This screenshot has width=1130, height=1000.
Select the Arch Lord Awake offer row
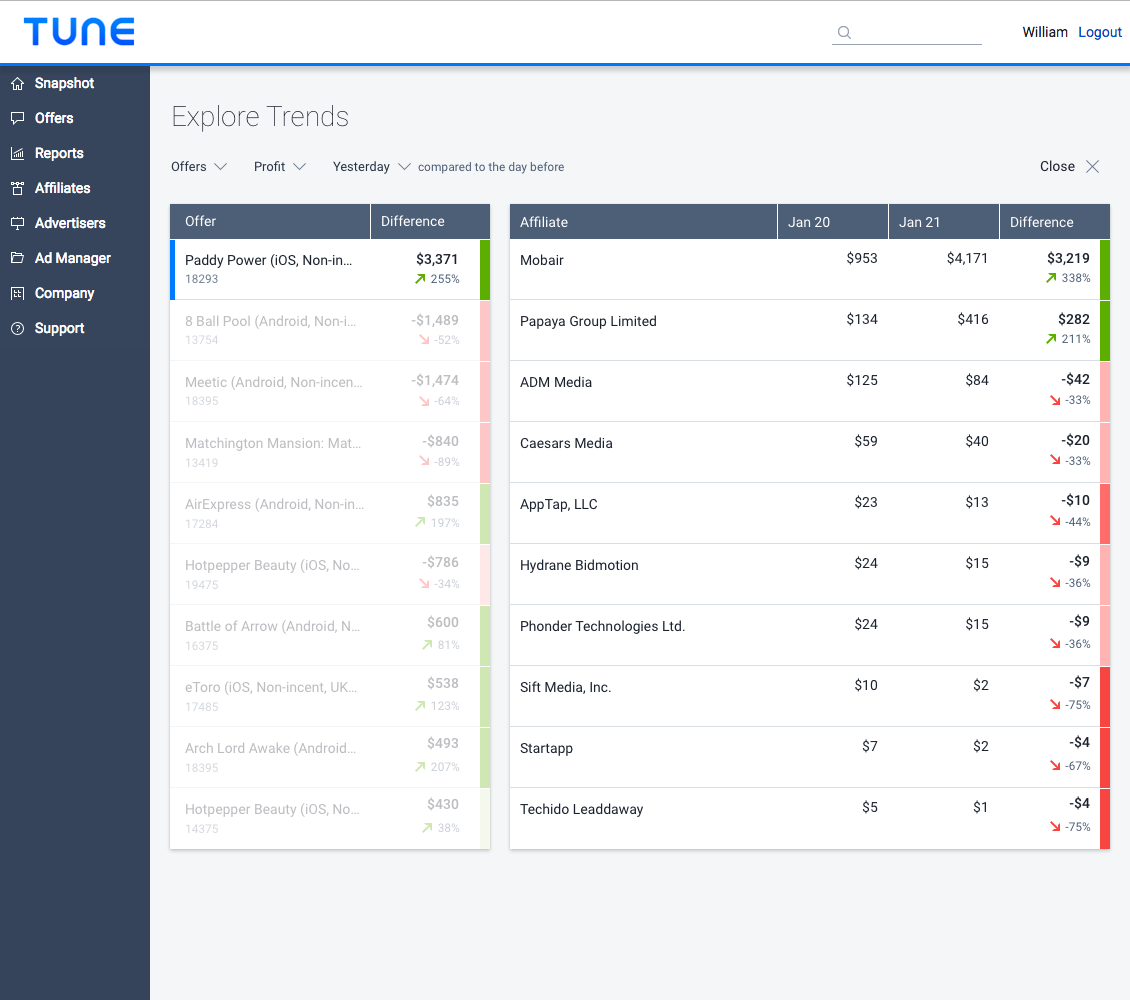click(x=330, y=757)
